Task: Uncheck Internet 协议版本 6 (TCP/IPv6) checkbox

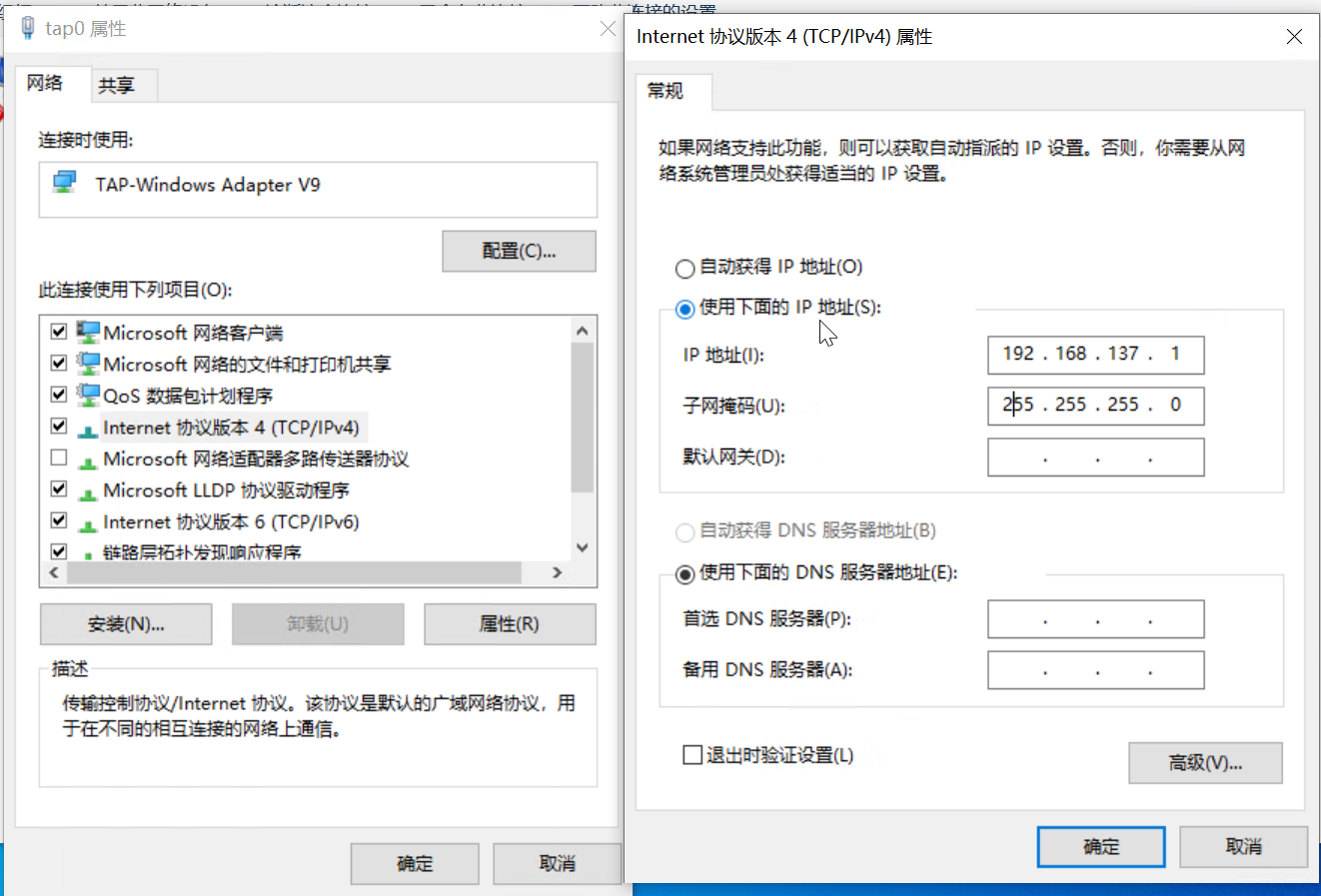Action: [x=59, y=520]
